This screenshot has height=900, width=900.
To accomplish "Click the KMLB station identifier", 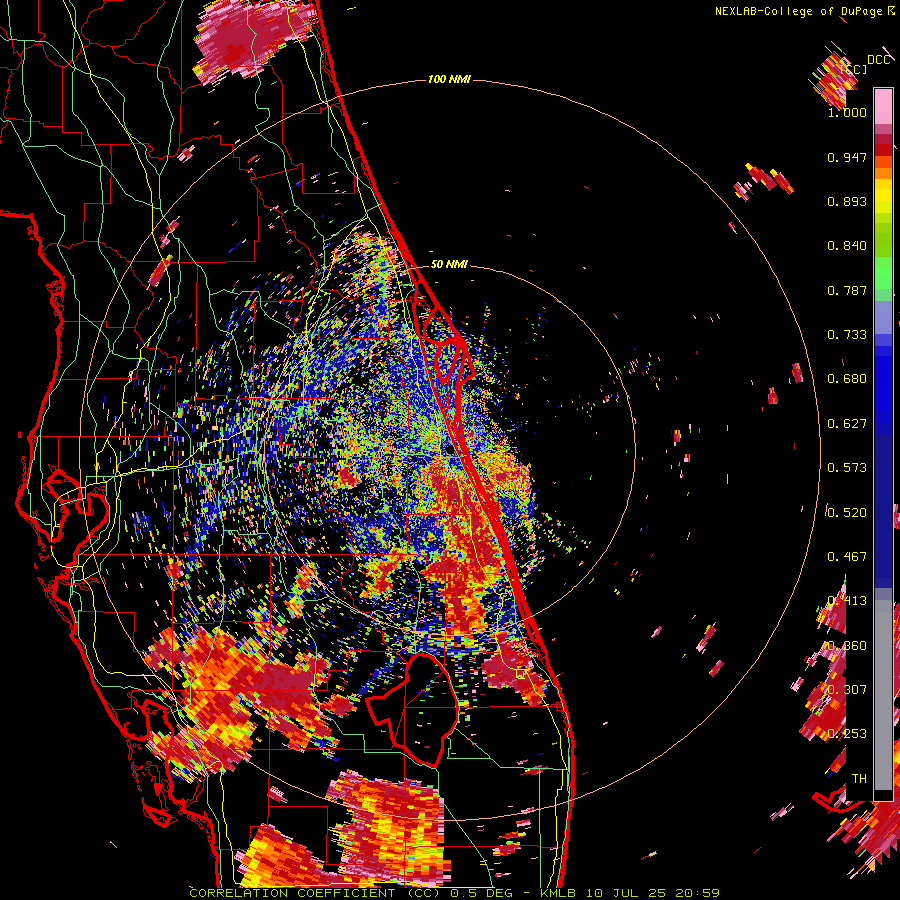I will 558,893.
